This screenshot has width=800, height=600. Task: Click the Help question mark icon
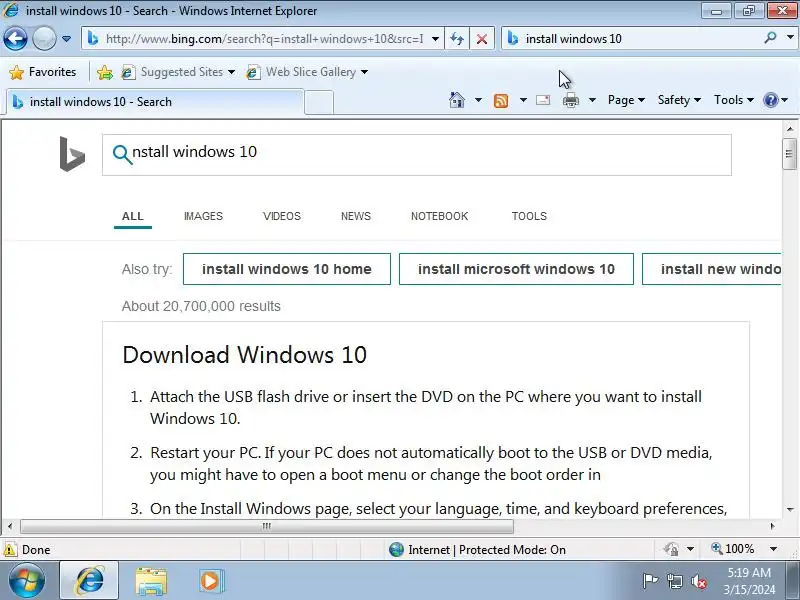tap(770, 100)
